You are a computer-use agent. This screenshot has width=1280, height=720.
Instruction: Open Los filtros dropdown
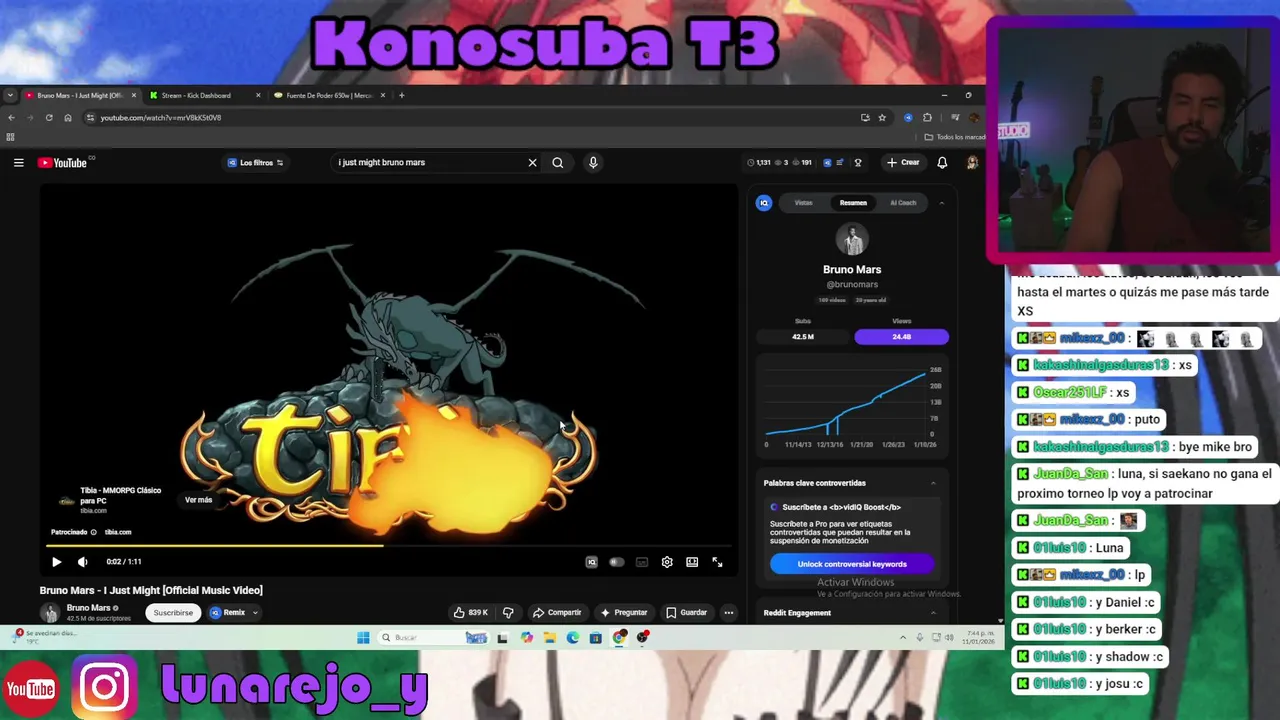(255, 163)
